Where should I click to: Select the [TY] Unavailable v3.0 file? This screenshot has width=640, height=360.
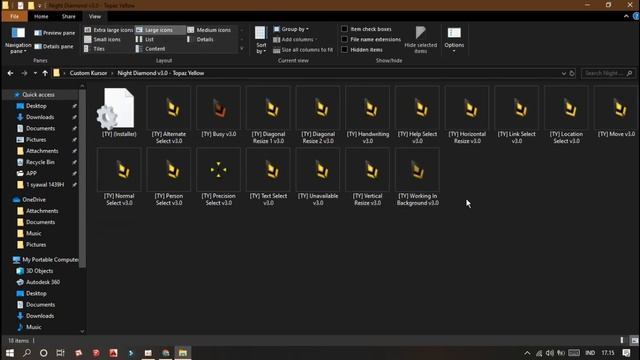point(318,177)
